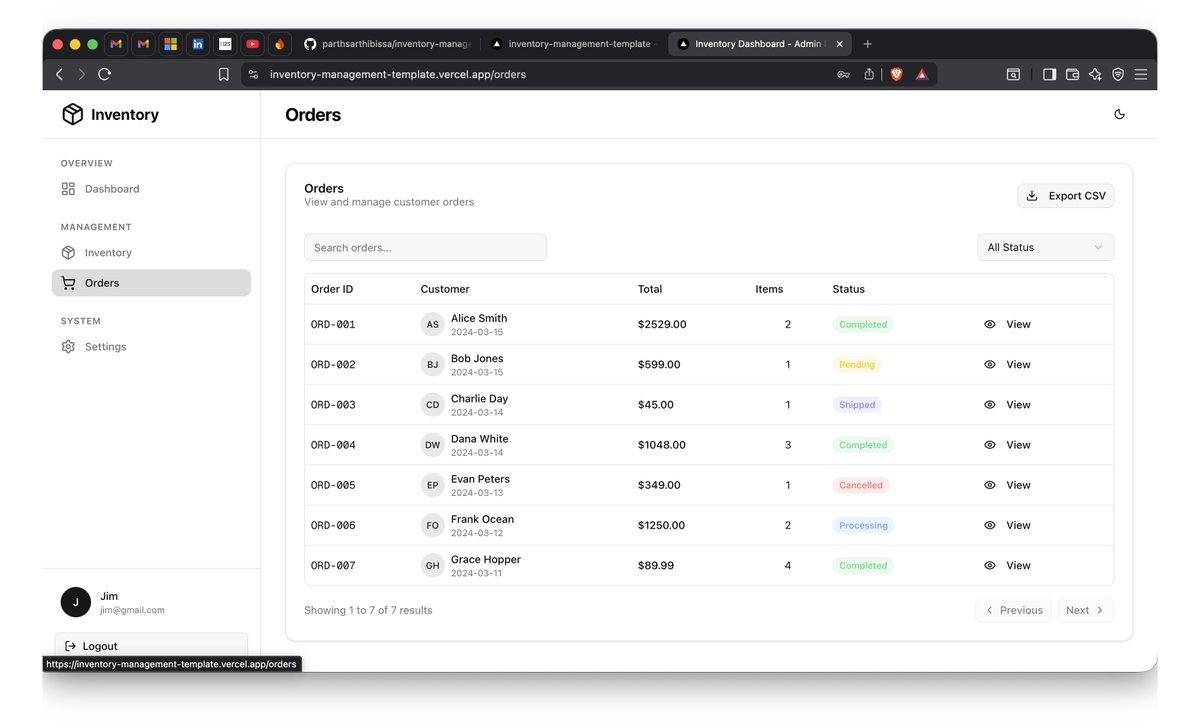Click the Customer column header
Screen dimensions: 1200x728
click(445, 289)
